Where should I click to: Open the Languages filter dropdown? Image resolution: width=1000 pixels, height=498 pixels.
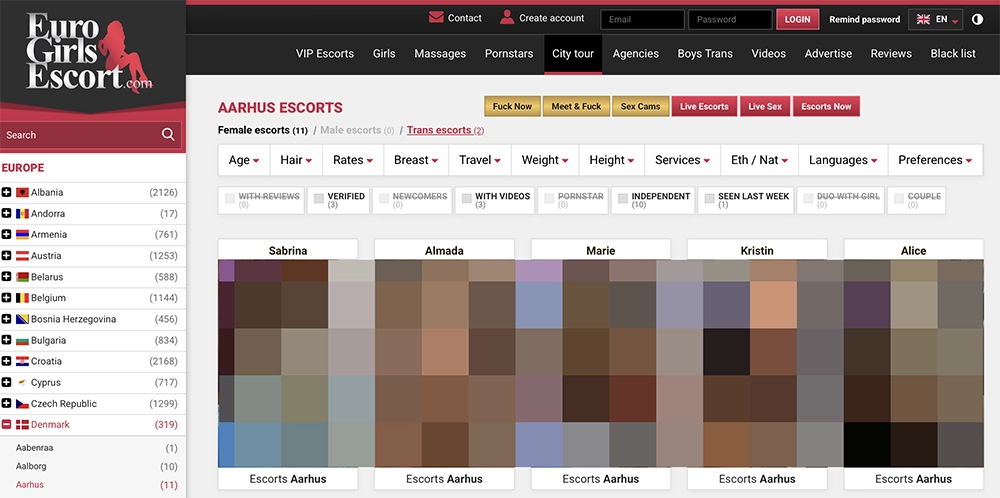[x=842, y=160]
